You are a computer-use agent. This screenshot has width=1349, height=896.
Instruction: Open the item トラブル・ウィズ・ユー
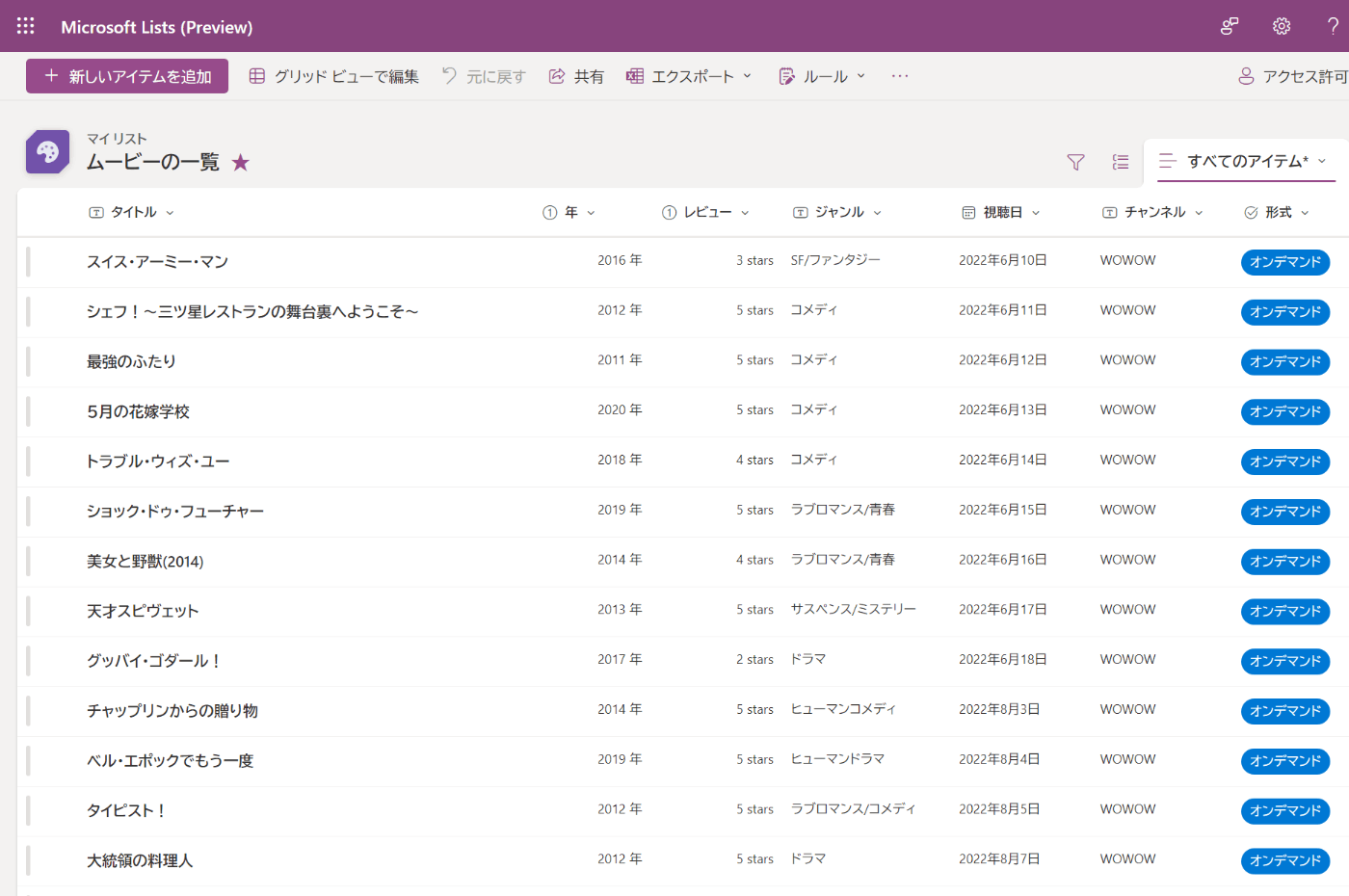[158, 461]
